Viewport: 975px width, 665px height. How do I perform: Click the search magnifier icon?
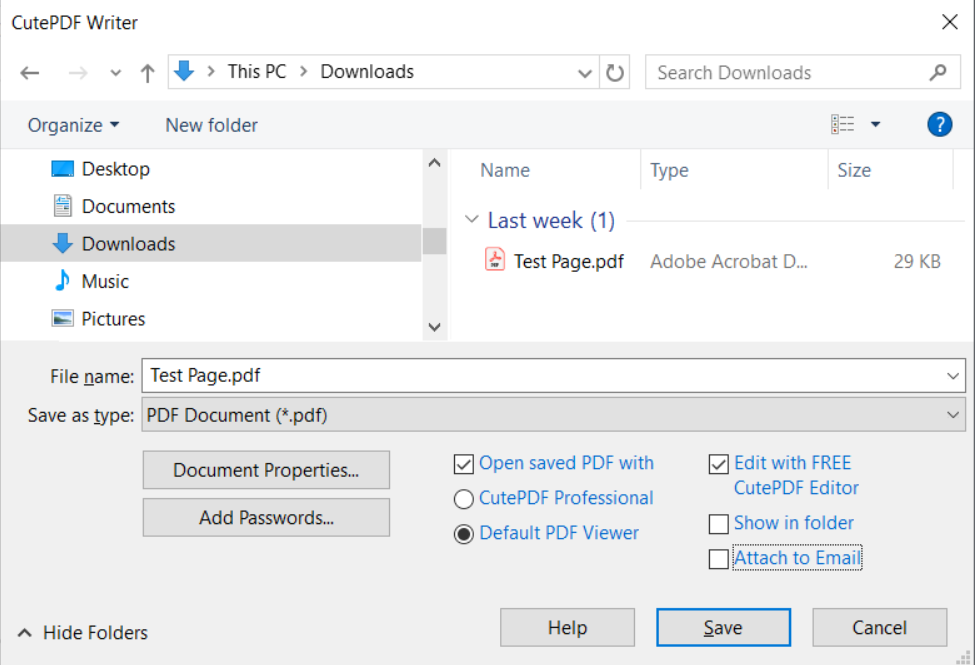[x=937, y=72]
